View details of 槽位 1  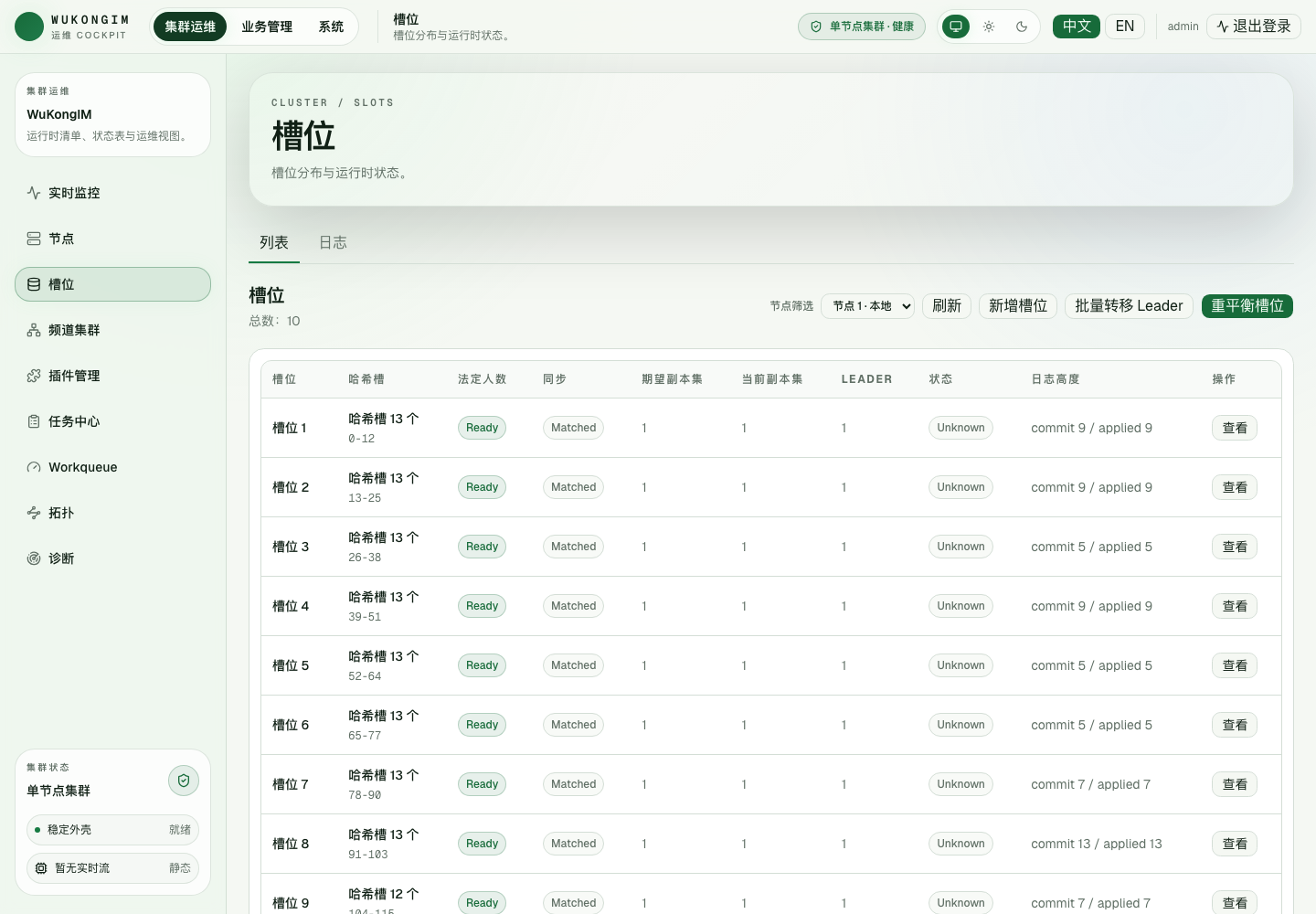[1235, 428]
